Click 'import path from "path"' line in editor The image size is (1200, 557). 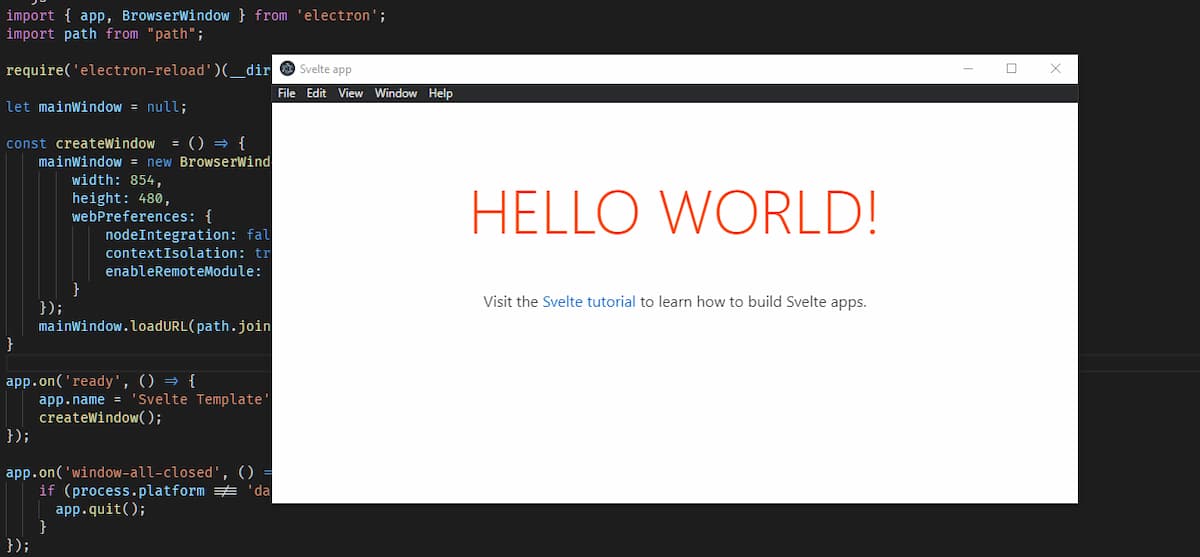tap(104, 34)
